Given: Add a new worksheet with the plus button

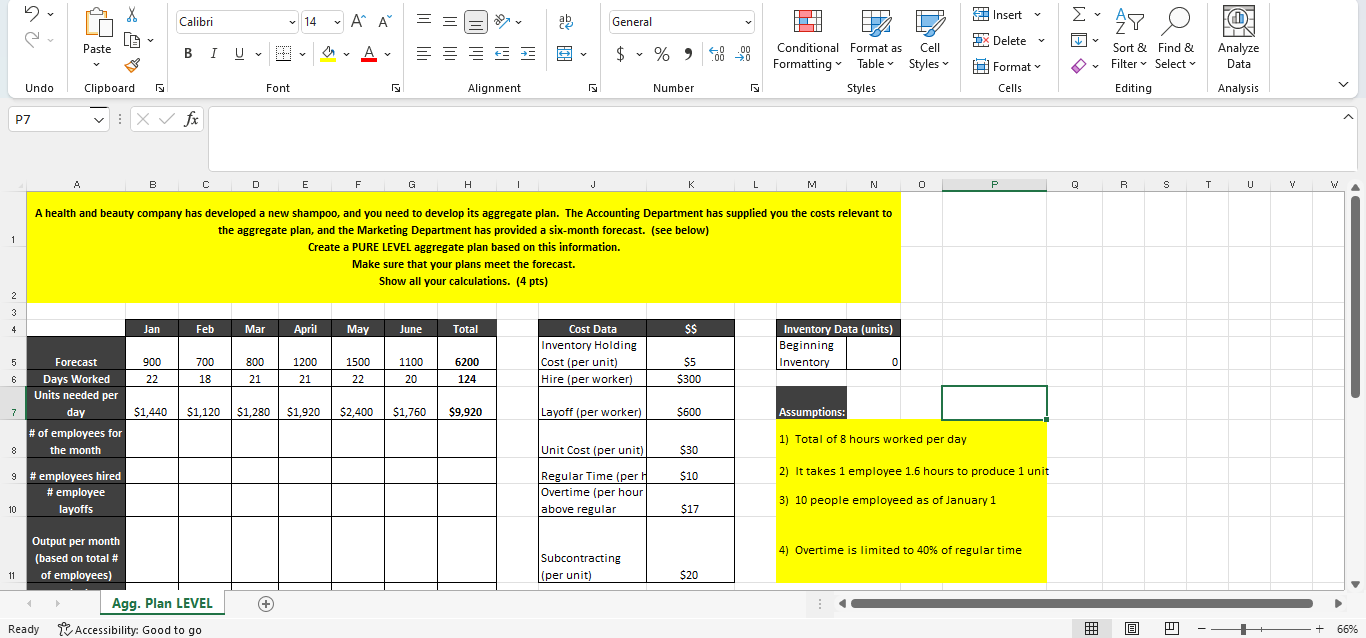Looking at the screenshot, I should coord(265,604).
